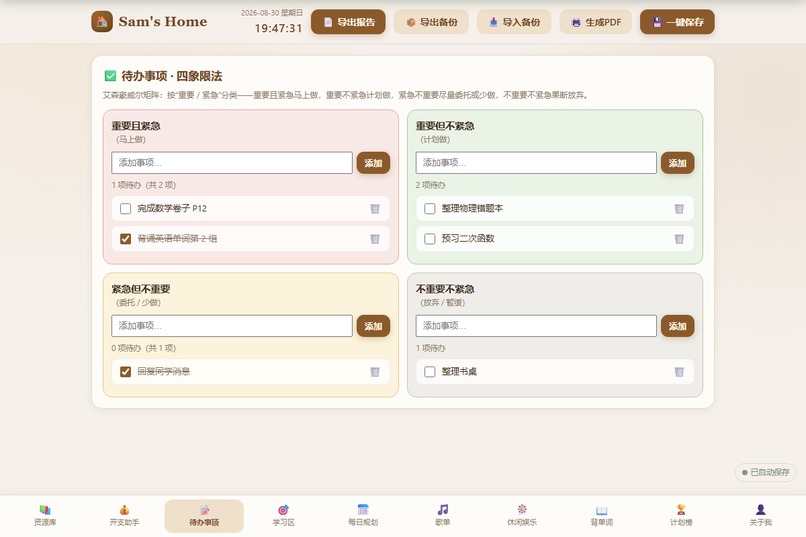806x537 pixels.
Task: Click 添加 in the 重要但不紧急 quadrant
Action: pyautogui.click(x=677, y=163)
